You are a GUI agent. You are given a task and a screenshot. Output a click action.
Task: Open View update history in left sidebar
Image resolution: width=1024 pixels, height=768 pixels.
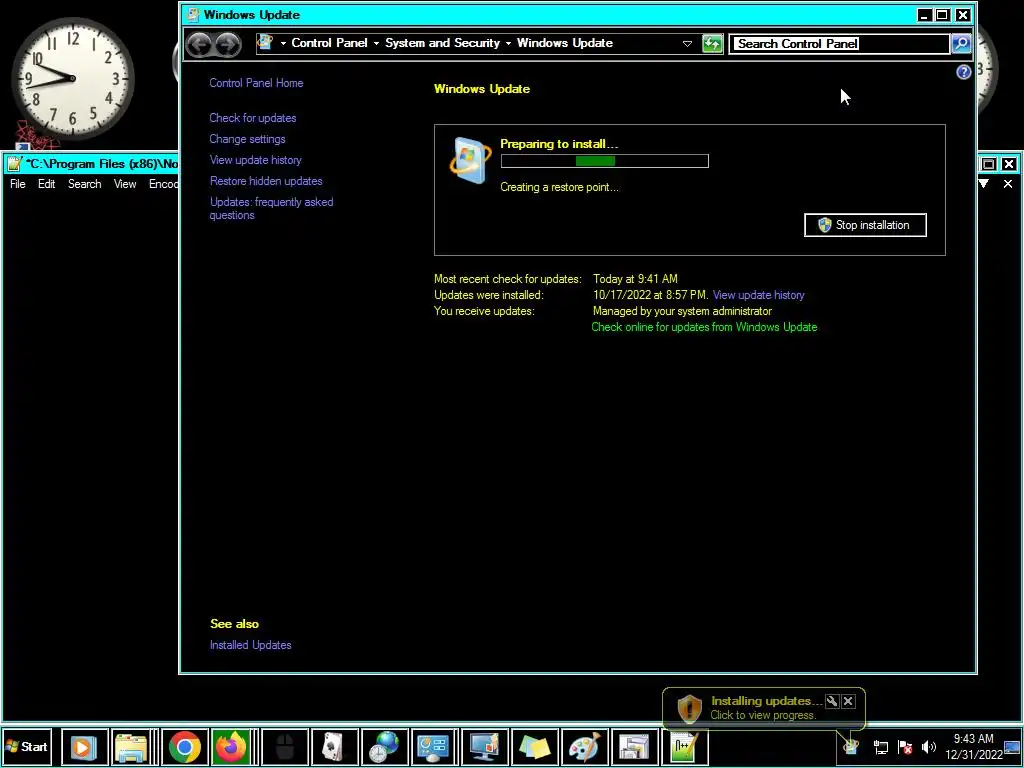(255, 160)
